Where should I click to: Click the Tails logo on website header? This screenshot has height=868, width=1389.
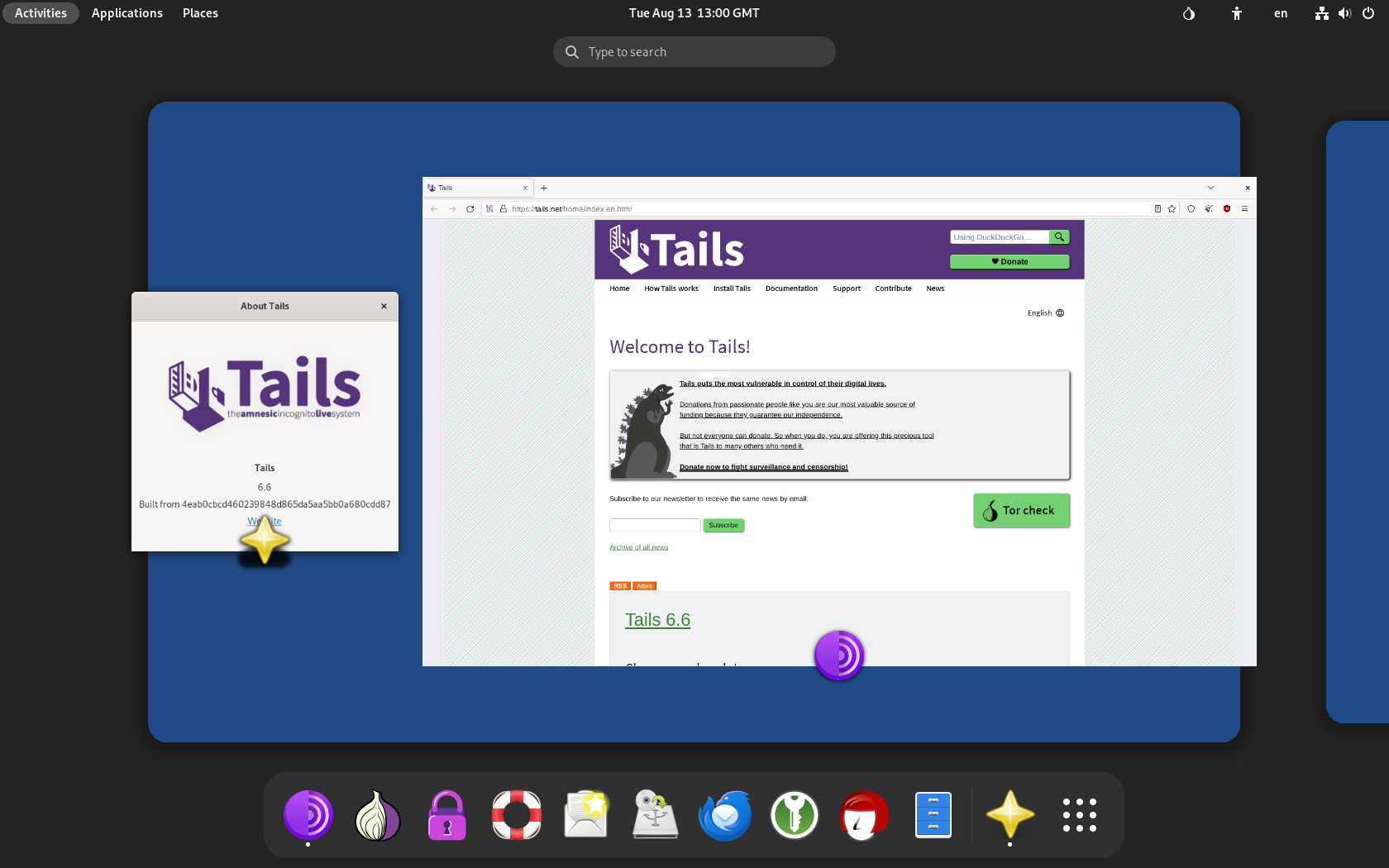[677, 250]
